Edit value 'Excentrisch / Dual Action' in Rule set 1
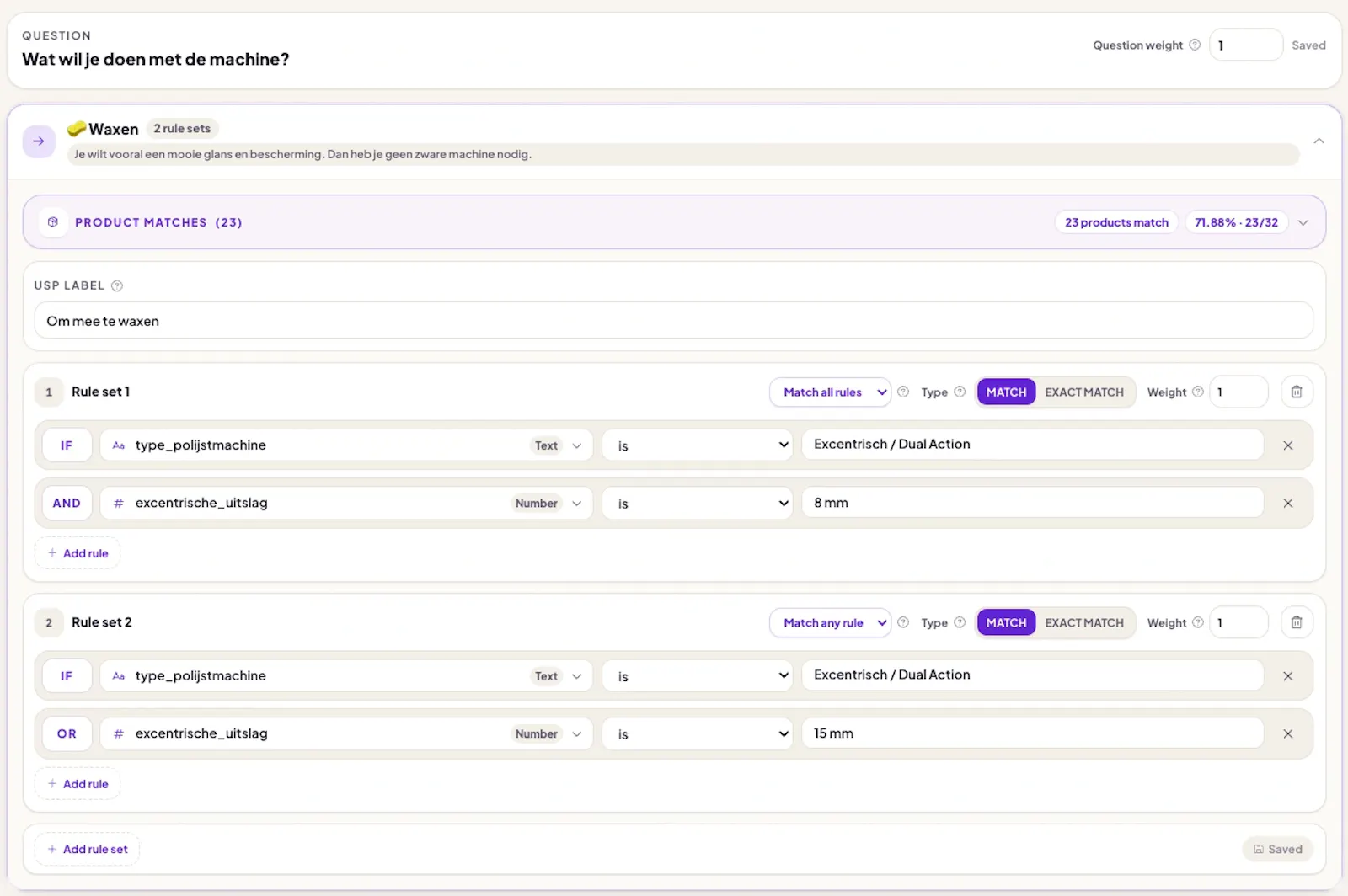1348x896 pixels. pos(1032,445)
